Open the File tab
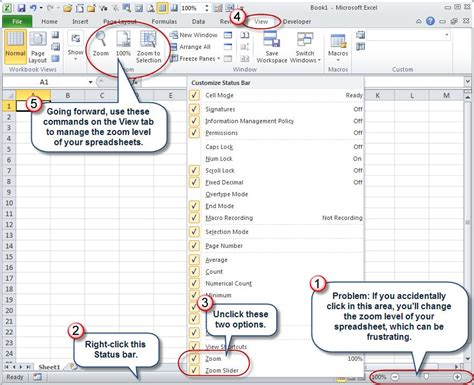Screen dimensions: 474x385 [17, 21]
